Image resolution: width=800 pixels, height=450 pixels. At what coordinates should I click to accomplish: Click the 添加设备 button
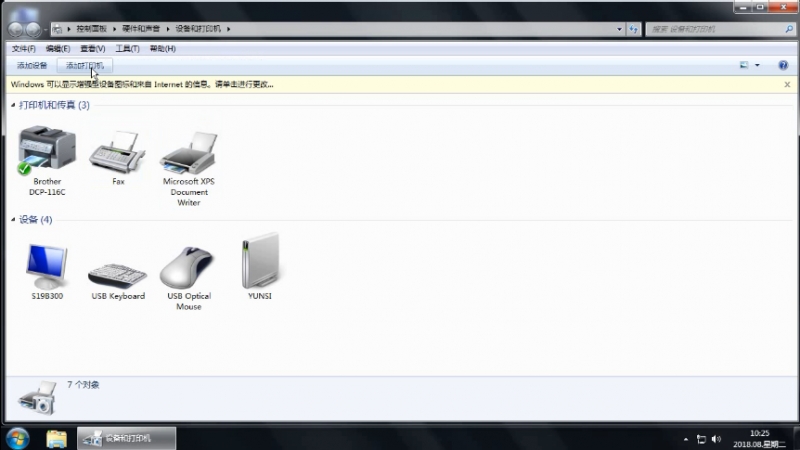(x=32, y=65)
